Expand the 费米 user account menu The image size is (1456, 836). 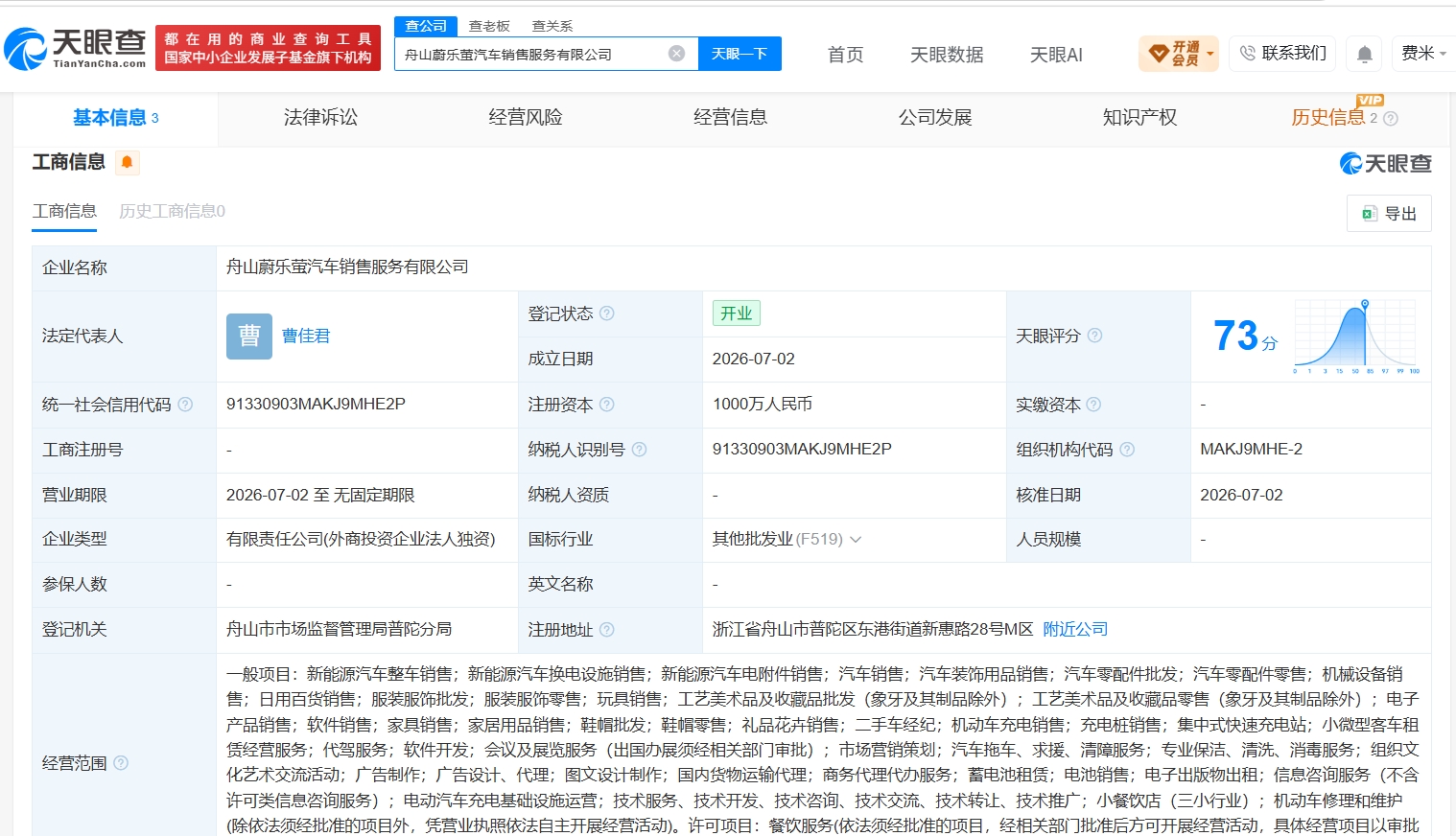1423,54
